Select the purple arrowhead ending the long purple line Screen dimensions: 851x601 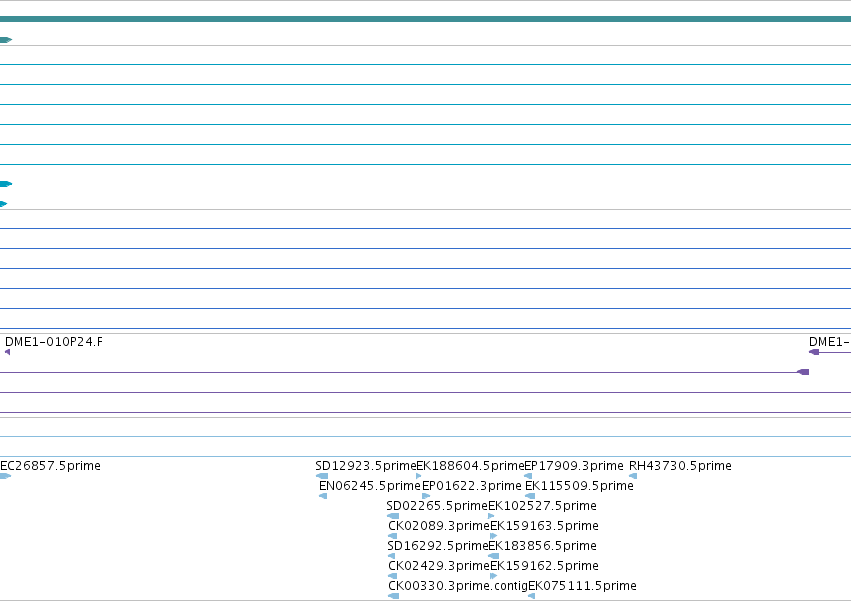[x=803, y=372]
